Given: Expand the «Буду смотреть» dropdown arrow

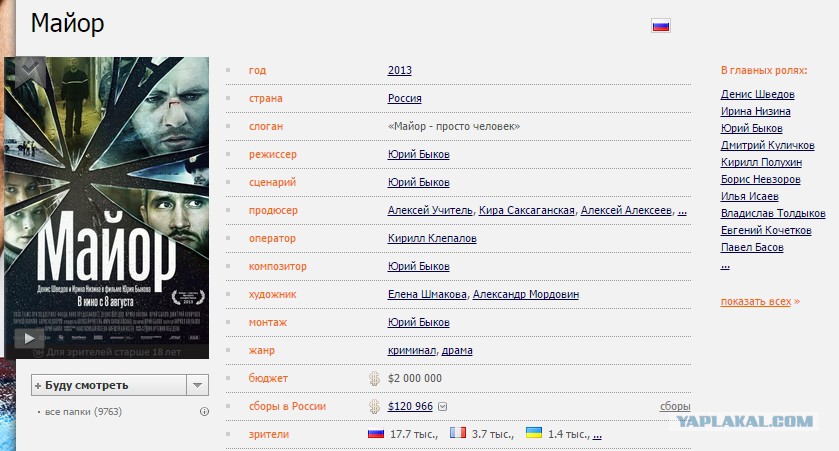Looking at the screenshot, I should click(197, 385).
